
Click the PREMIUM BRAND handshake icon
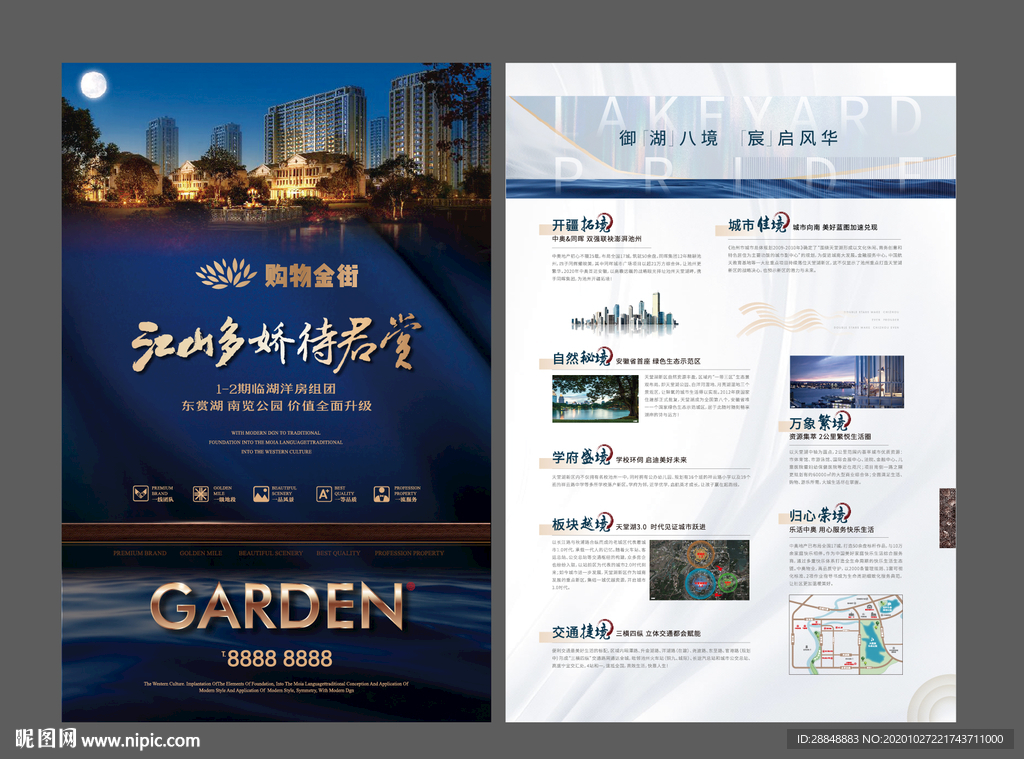pos(140,494)
